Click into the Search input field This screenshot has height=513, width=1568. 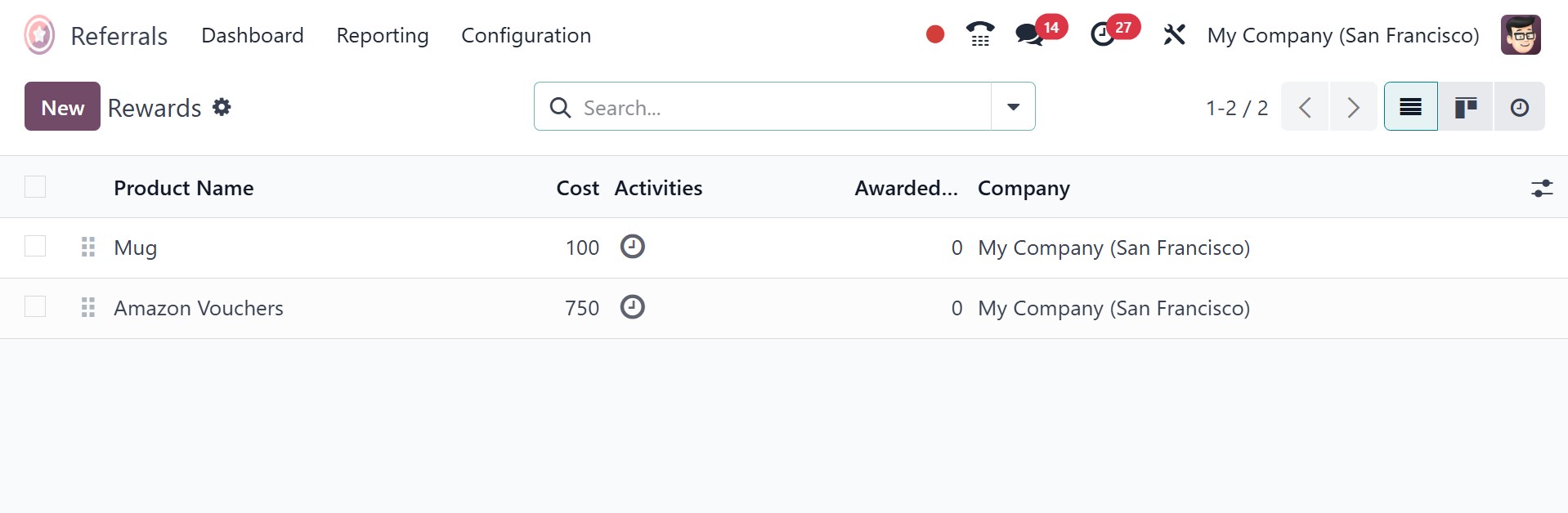click(x=777, y=107)
